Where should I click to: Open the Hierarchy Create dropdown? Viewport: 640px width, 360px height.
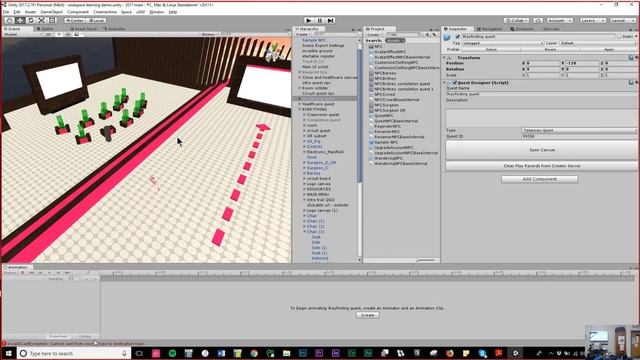(302, 35)
